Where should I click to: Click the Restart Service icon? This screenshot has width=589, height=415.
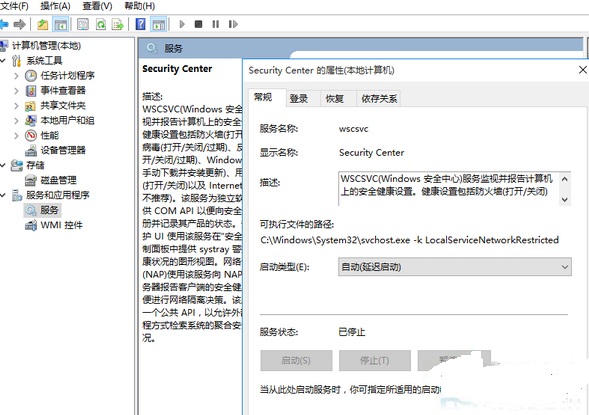[x=233, y=24]
